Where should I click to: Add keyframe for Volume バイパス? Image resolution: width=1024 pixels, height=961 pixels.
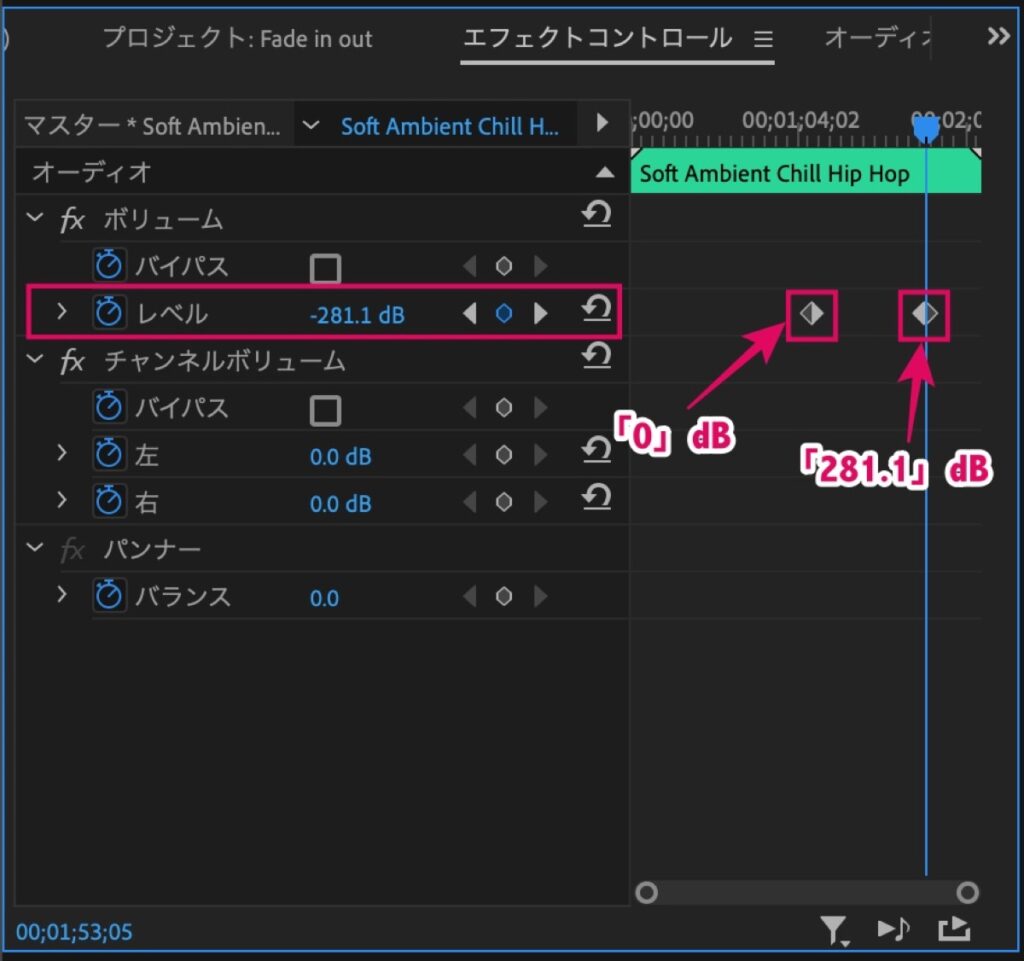pos(504,266)
